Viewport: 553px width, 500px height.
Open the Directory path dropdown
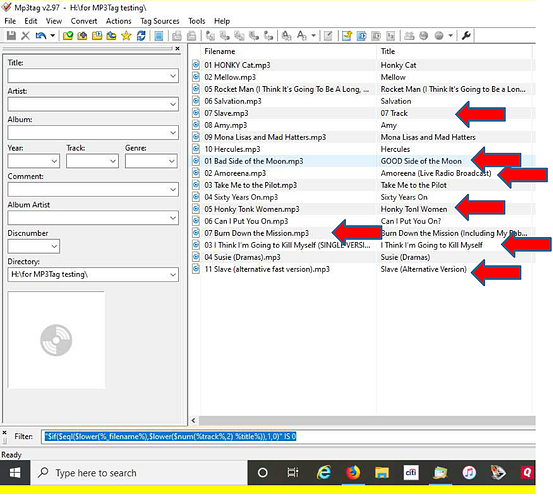tap(173, 275)
